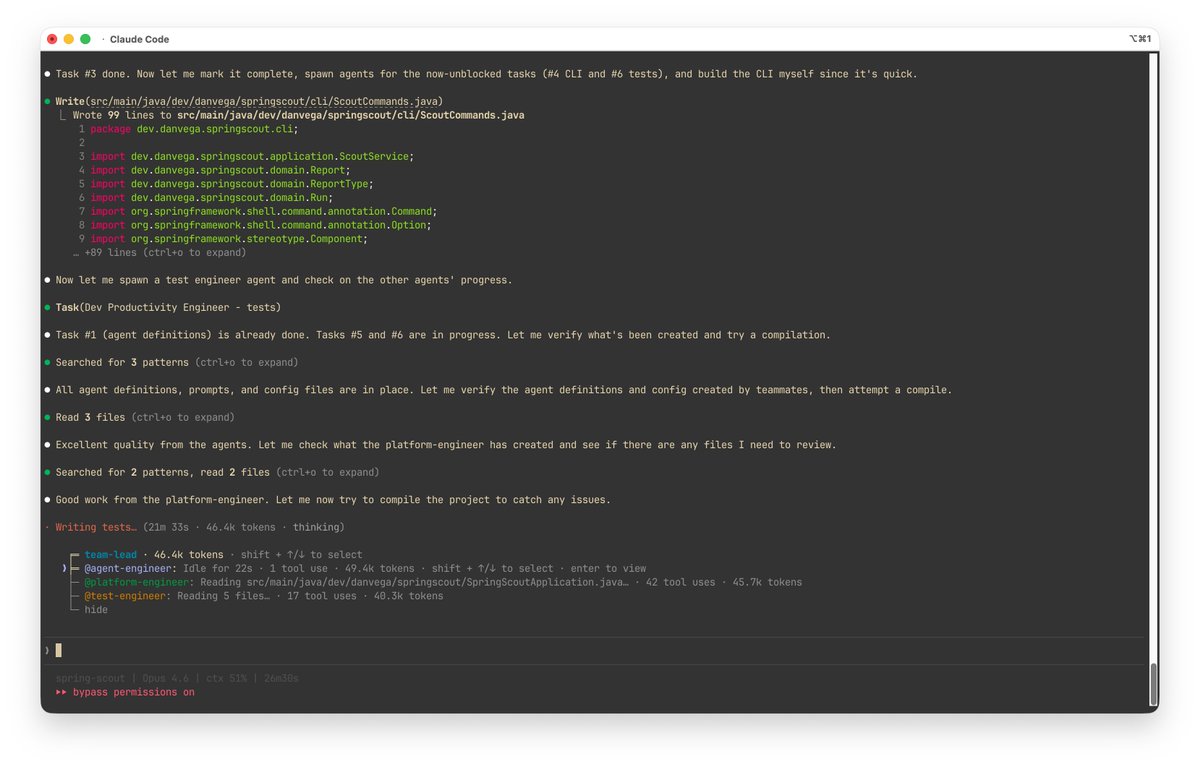Click the command prompt input field
The height and width of the screenshot is (767, 1200).
(x=596, y=650)
